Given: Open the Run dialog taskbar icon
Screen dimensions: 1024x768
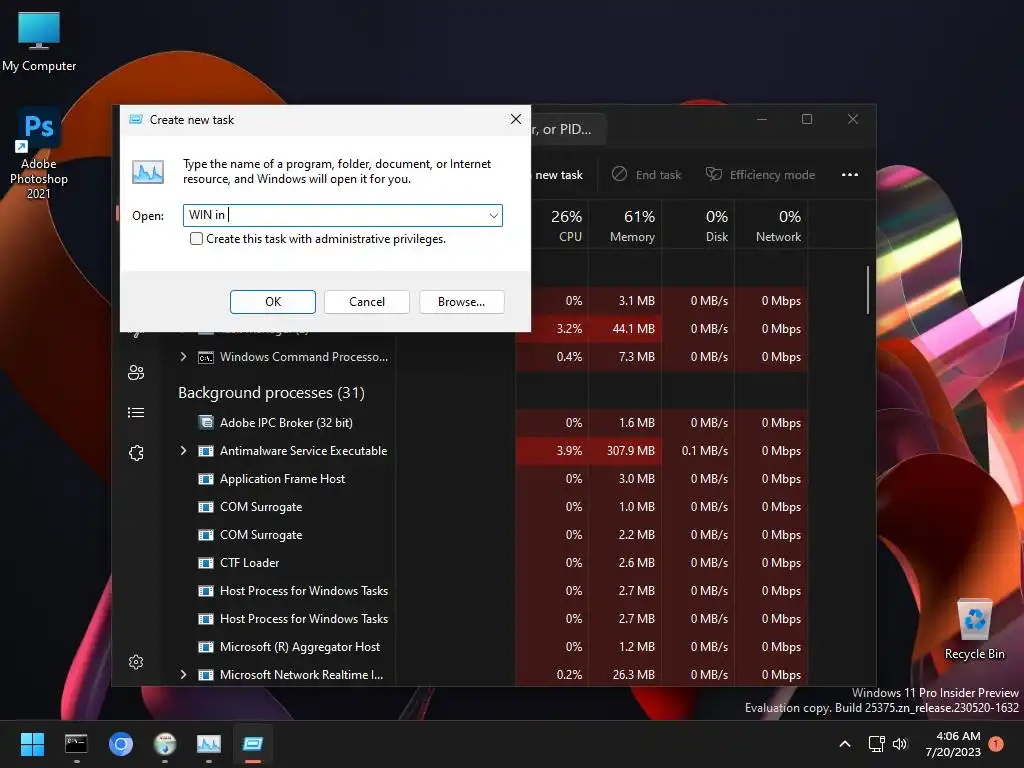Looking at the screenshot, I should point(253,744).
